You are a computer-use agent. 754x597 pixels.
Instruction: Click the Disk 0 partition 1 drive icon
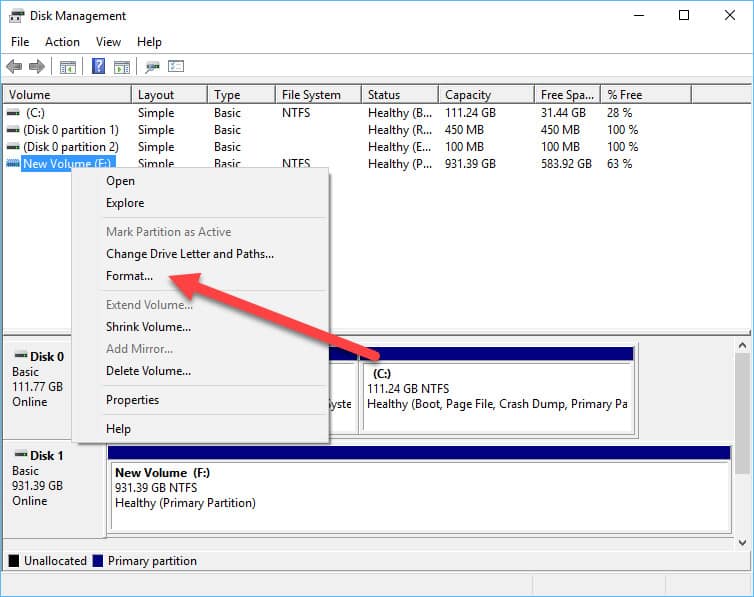pyautogui.click(x=13, y=130)
